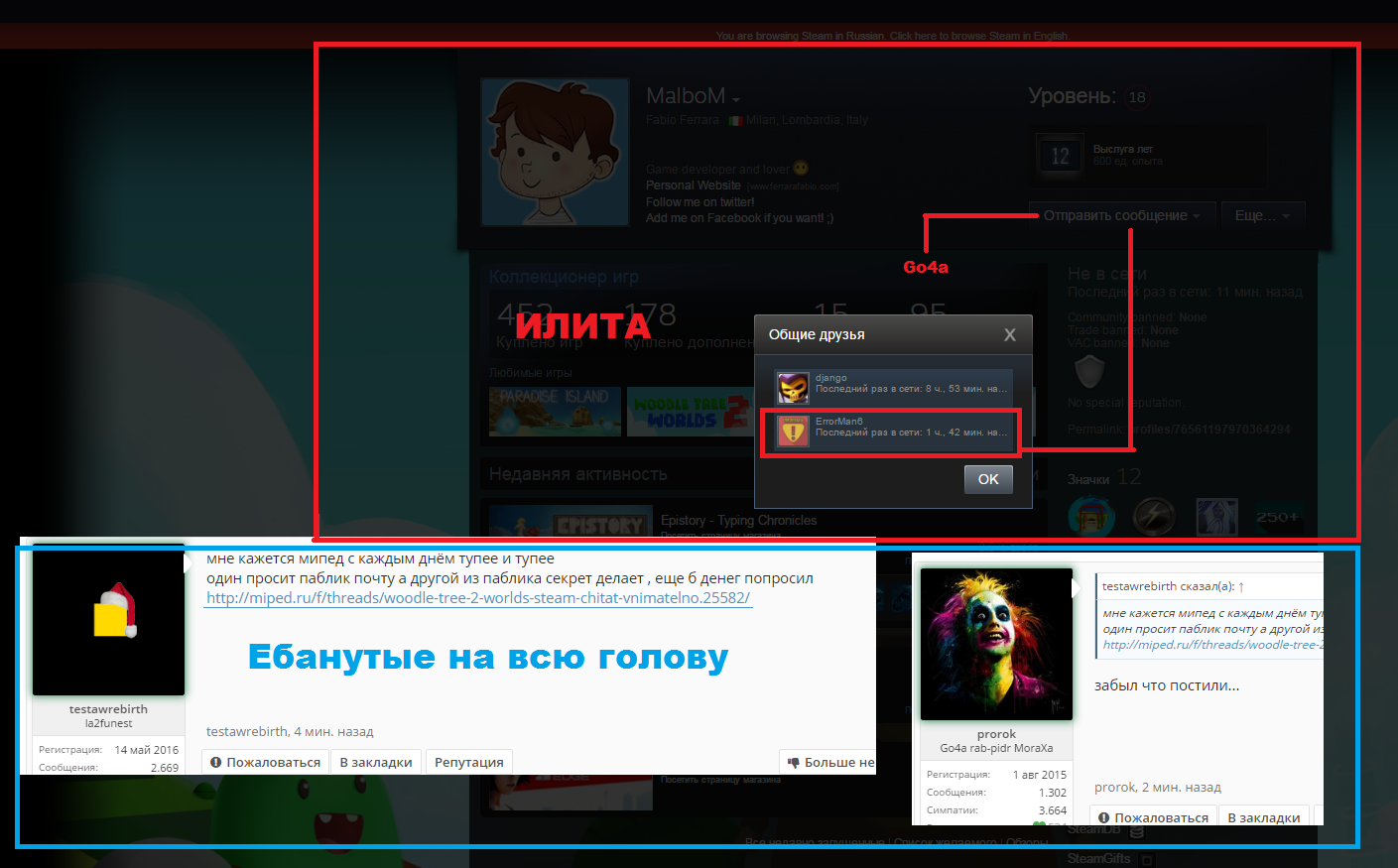The width and height of the screenshot is (1398, 868).
Task: Jump to quoted post via 'testawrebirth сказал(а)'
Action: click(x=1173, y=586)
